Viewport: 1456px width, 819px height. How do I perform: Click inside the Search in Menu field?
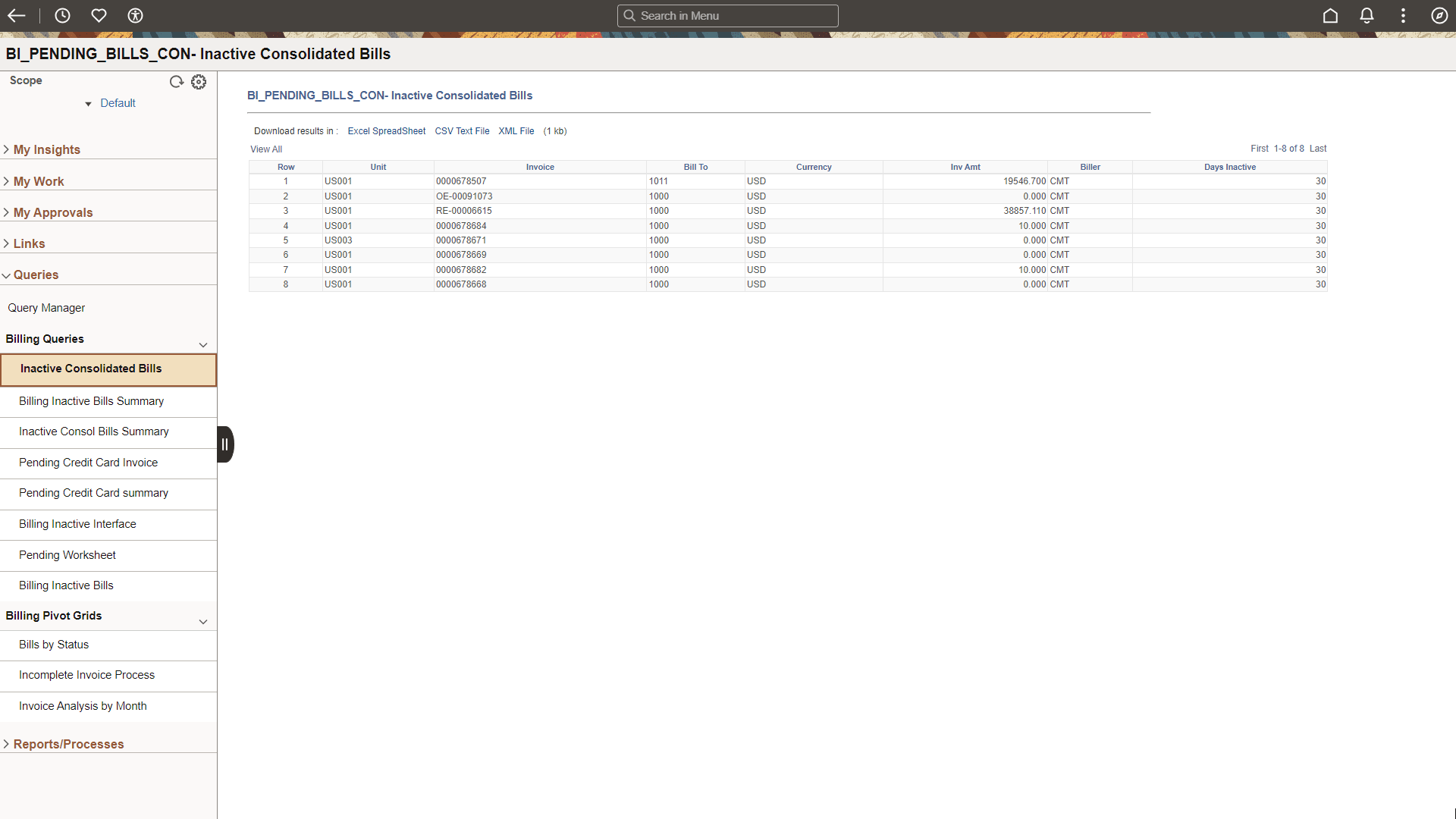[727, 15]
